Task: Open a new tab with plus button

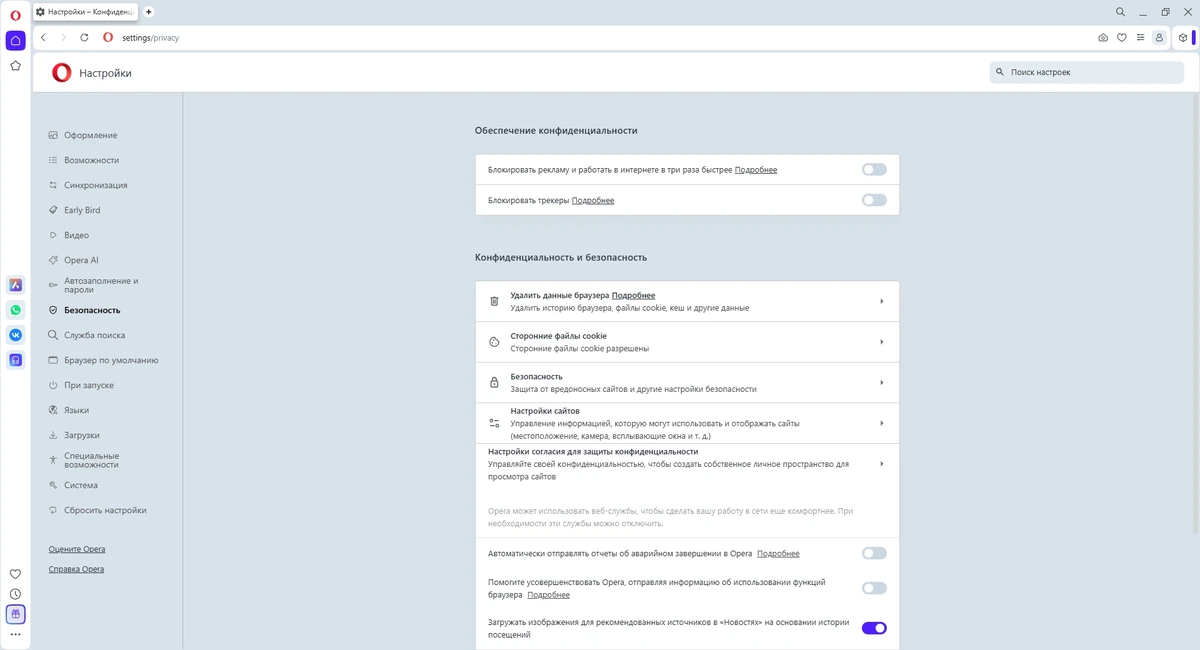Action: tap(149, 12)
